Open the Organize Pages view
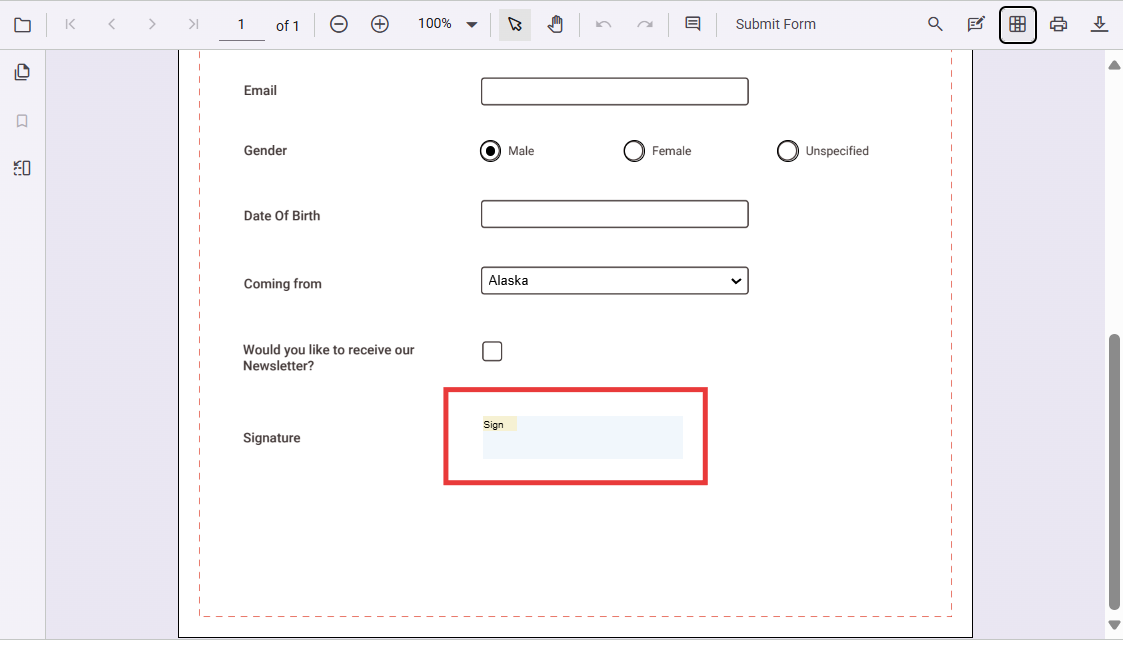Image resolution: width=1123 pixels, height=661 pixels. coord(1017,24)
